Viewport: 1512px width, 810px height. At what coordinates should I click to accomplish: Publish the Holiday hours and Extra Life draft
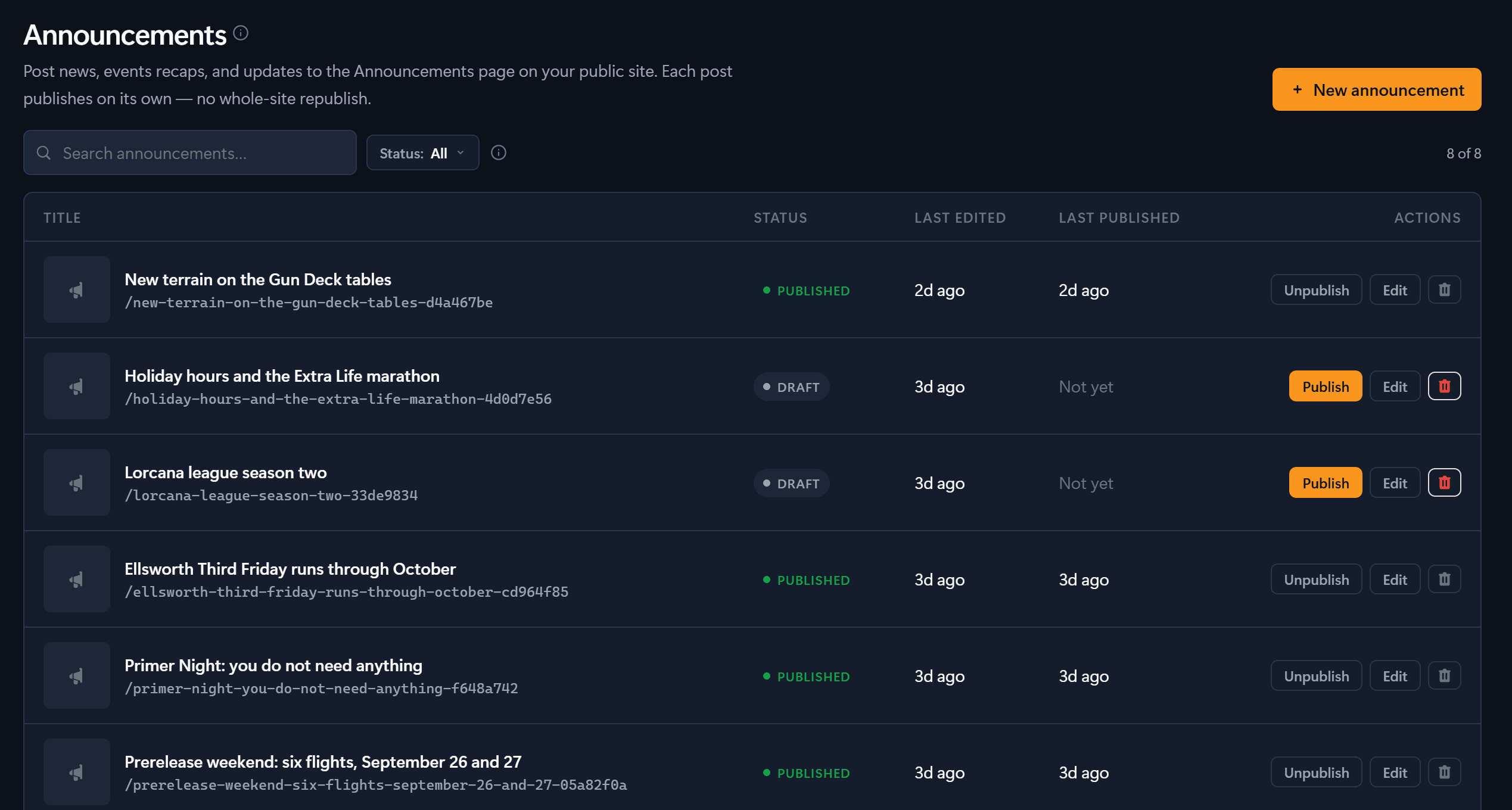1326,387
